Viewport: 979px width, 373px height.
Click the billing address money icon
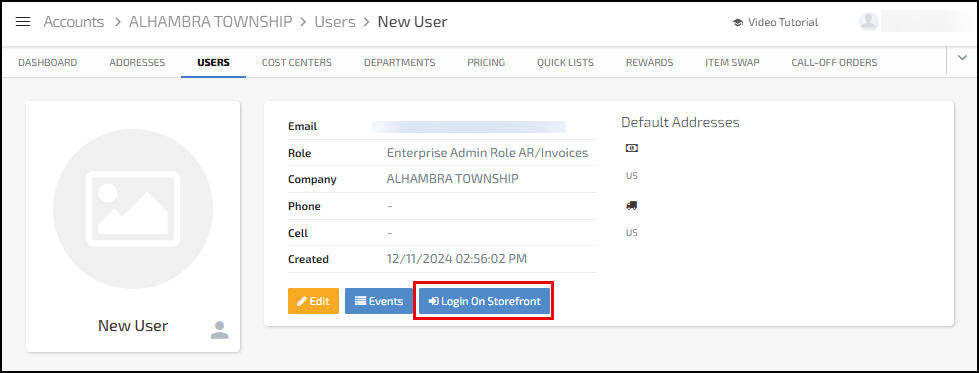tap(632, 148)
